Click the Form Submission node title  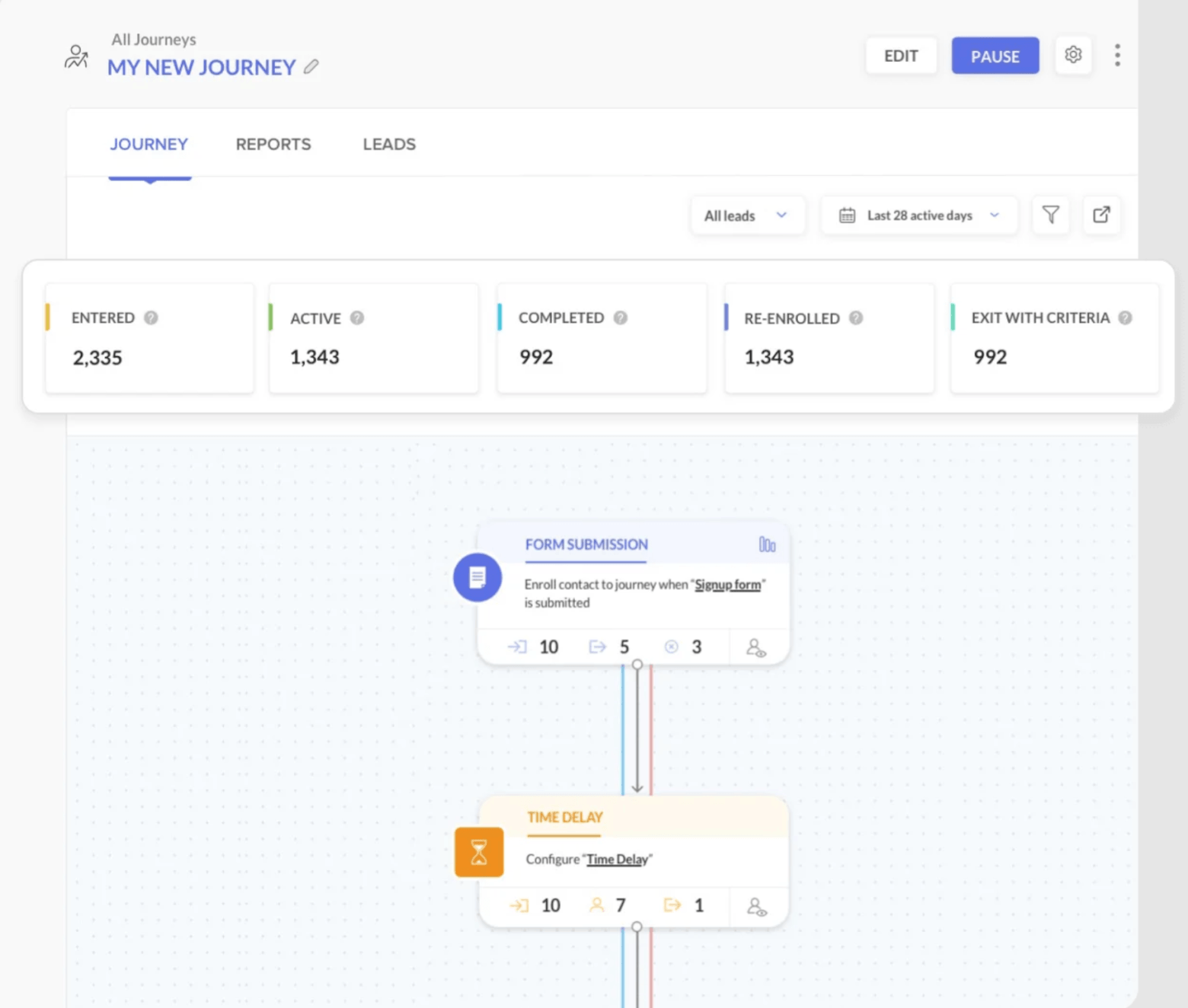point(586,544)
